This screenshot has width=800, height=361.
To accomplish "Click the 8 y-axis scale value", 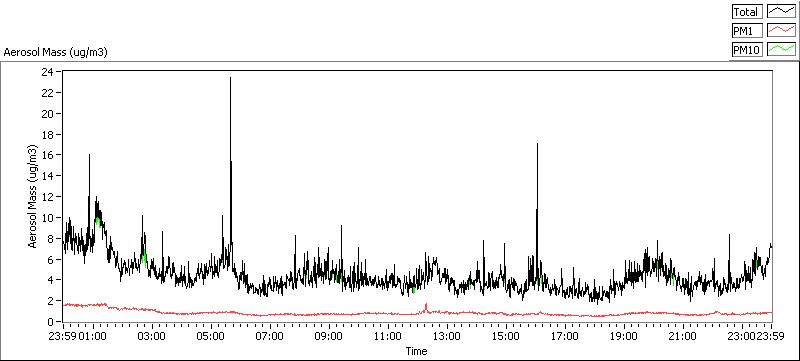I will point(51,239).
